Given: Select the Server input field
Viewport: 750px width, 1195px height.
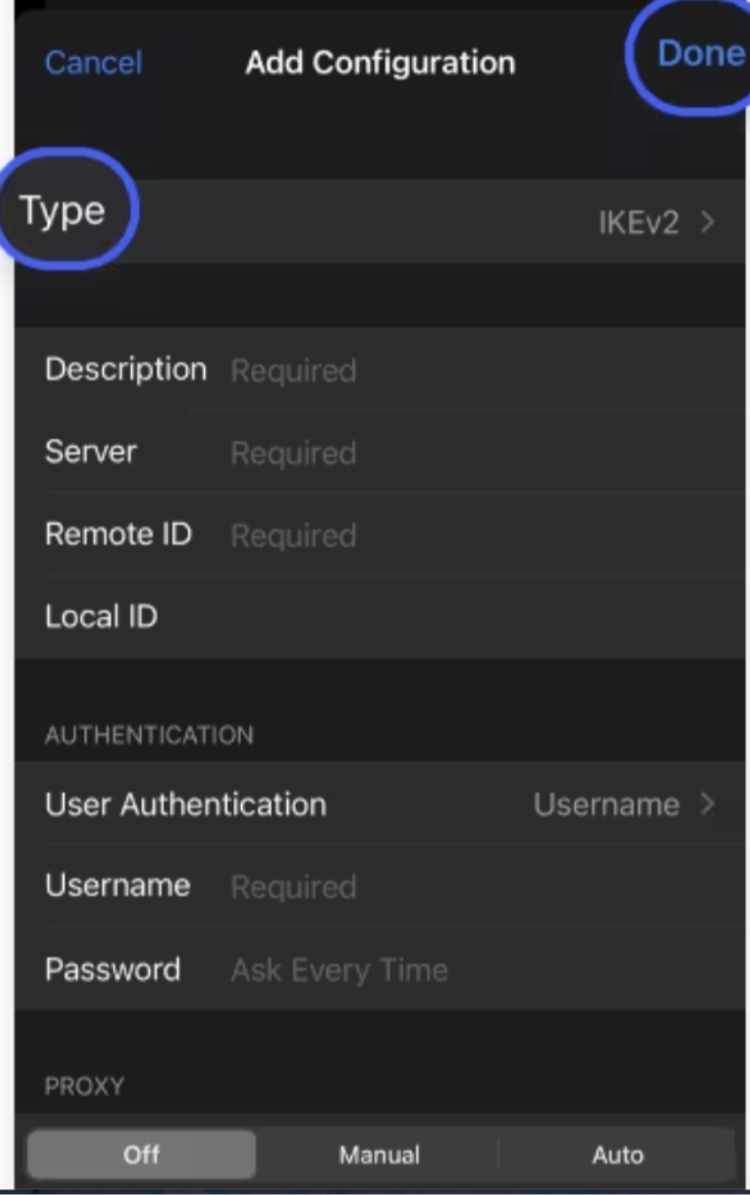Looking at the screenshot, I should (x=380, y=453).
